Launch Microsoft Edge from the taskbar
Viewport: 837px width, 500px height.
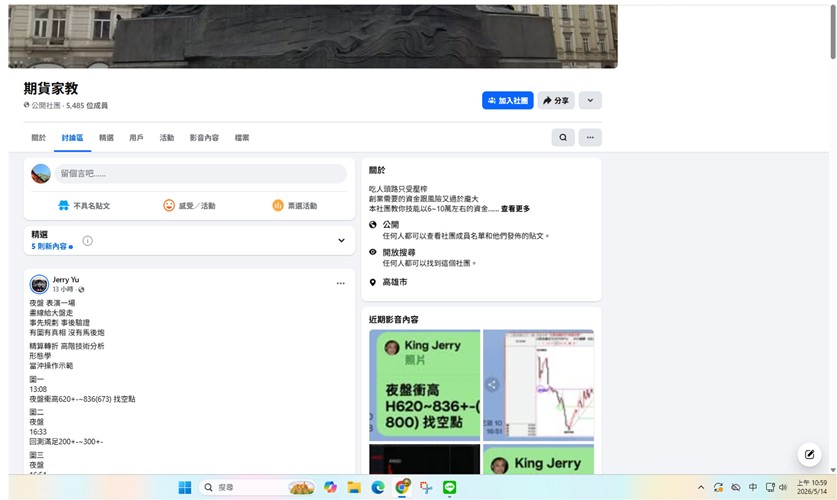(378, 487)
